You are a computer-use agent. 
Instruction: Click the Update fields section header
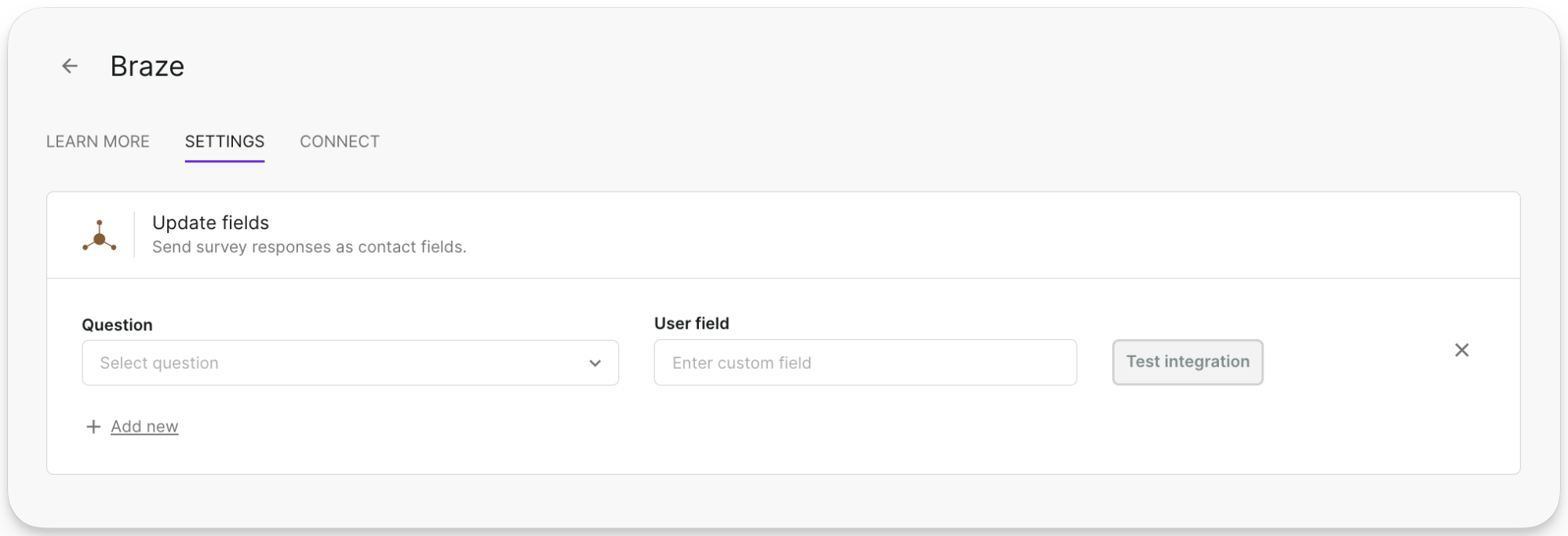210,223
